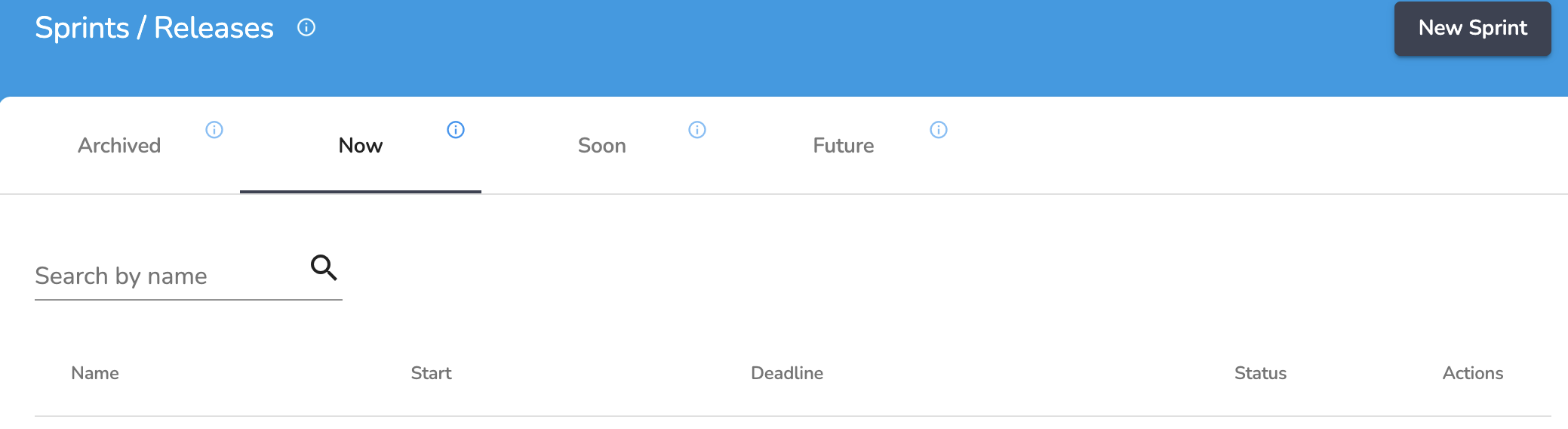This screenshot has height=429, width=1568.
Task: Select the Now tab
Action: point(361,145)
